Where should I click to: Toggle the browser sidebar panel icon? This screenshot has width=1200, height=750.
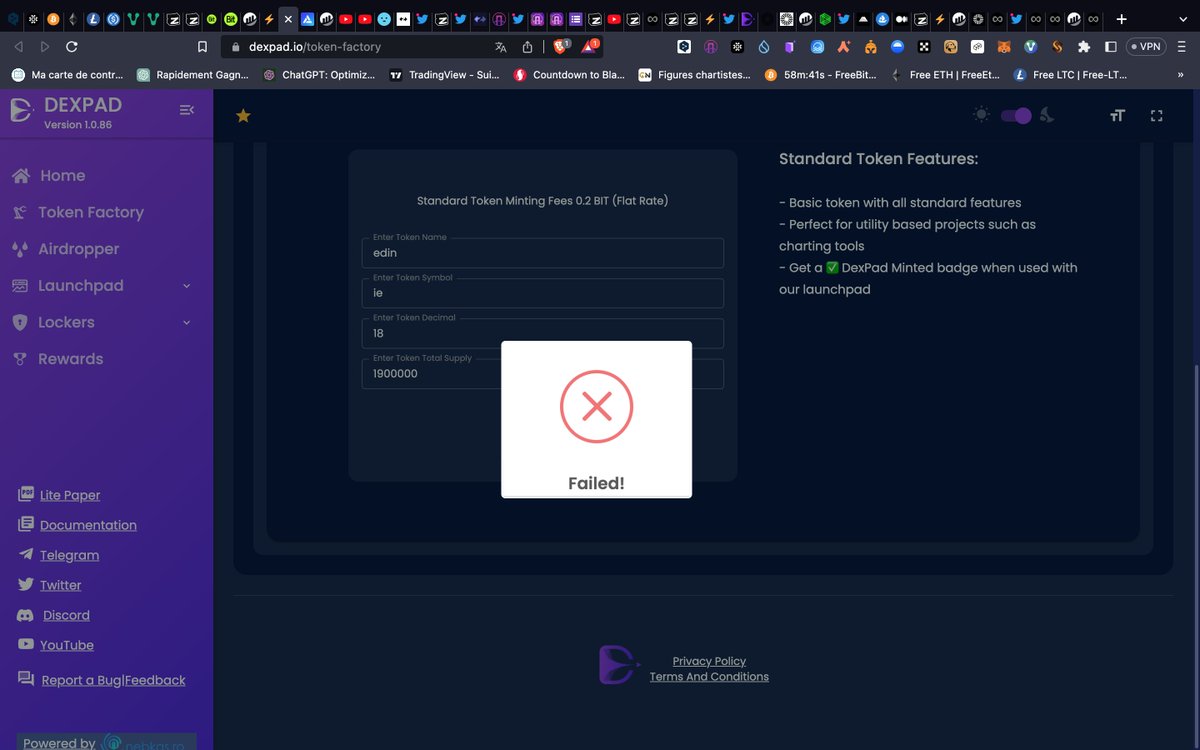[1110, 46]
